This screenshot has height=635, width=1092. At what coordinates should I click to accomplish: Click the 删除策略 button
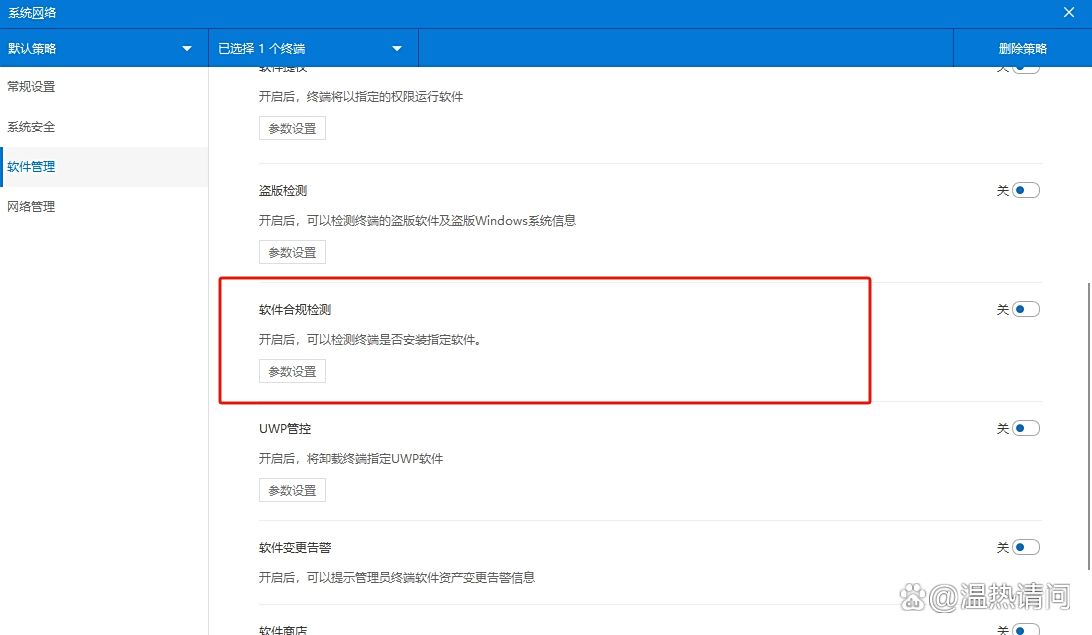[x=1022, y=49]
